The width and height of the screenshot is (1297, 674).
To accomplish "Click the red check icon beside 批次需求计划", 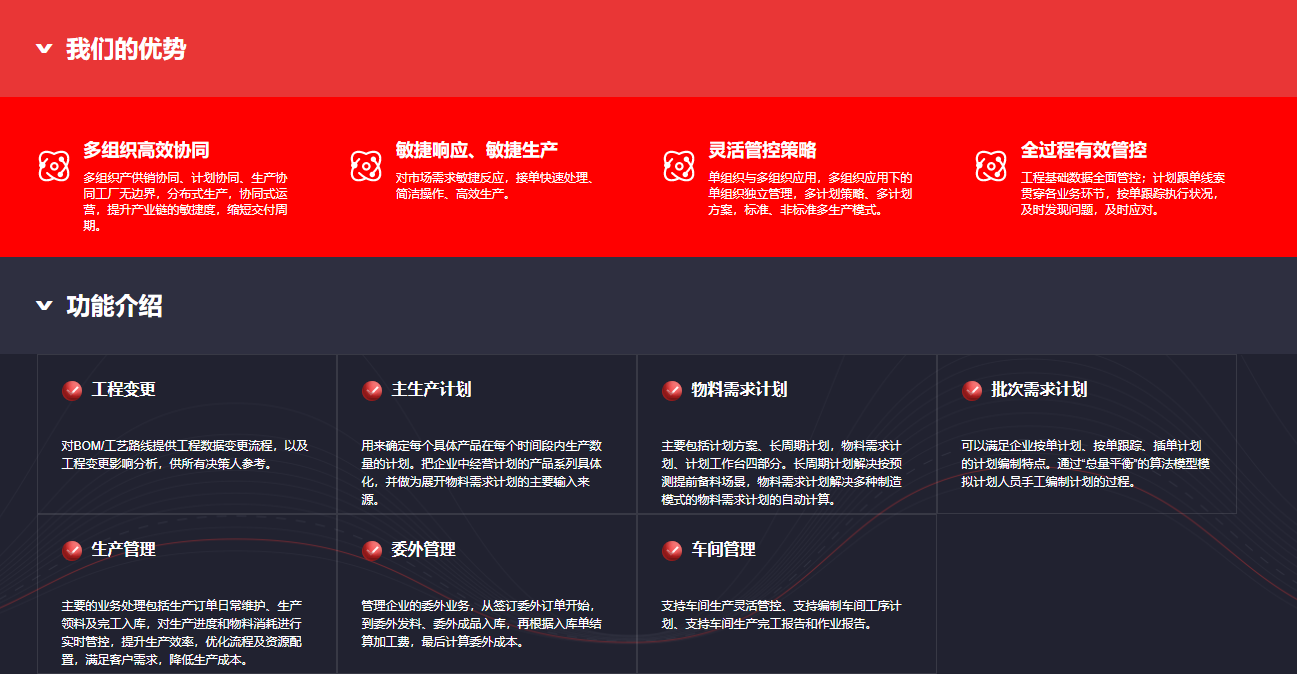I will (972, 390).
